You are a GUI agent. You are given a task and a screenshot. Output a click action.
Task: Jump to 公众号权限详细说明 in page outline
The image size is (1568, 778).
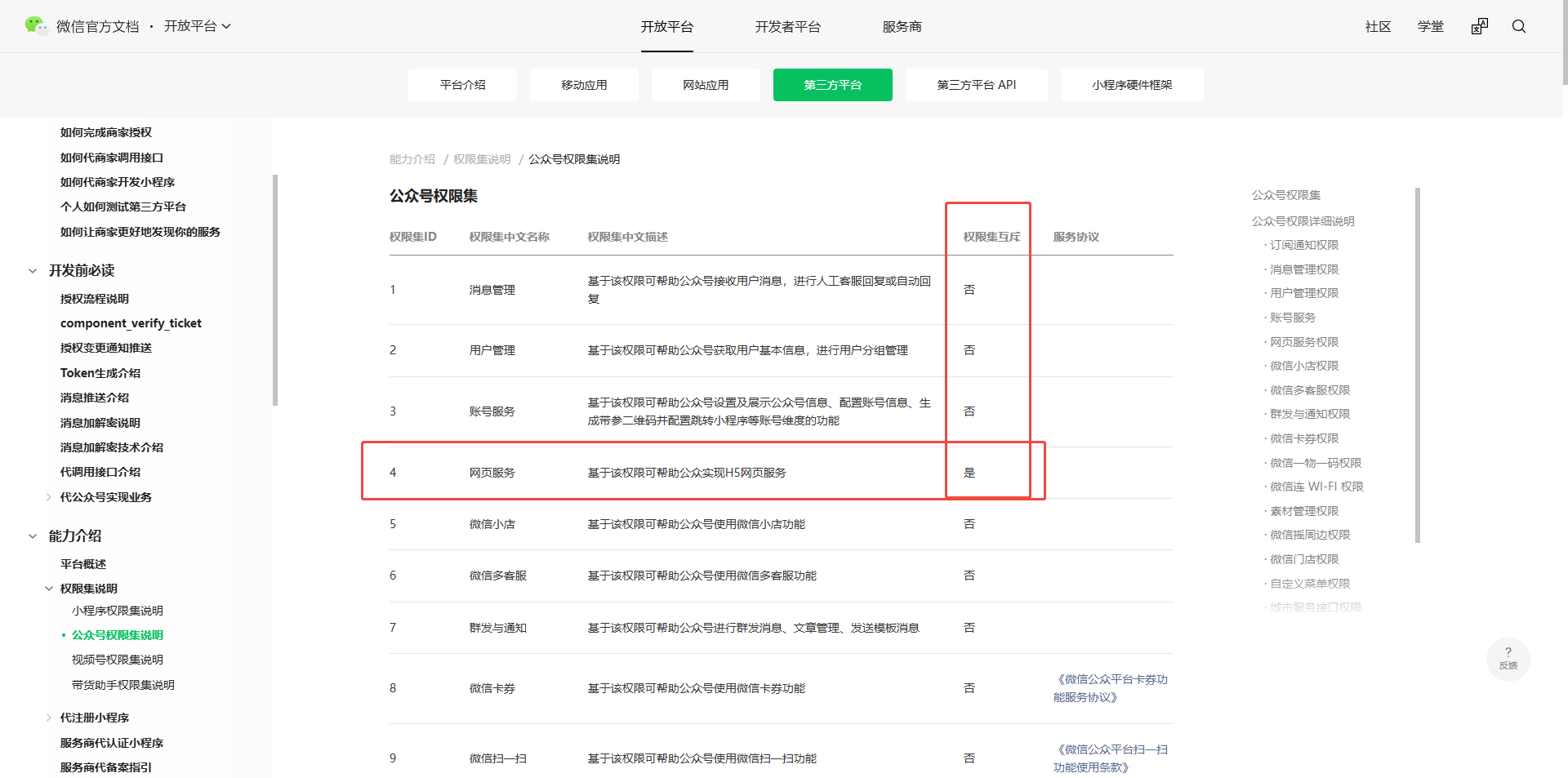click(1303, 221)
